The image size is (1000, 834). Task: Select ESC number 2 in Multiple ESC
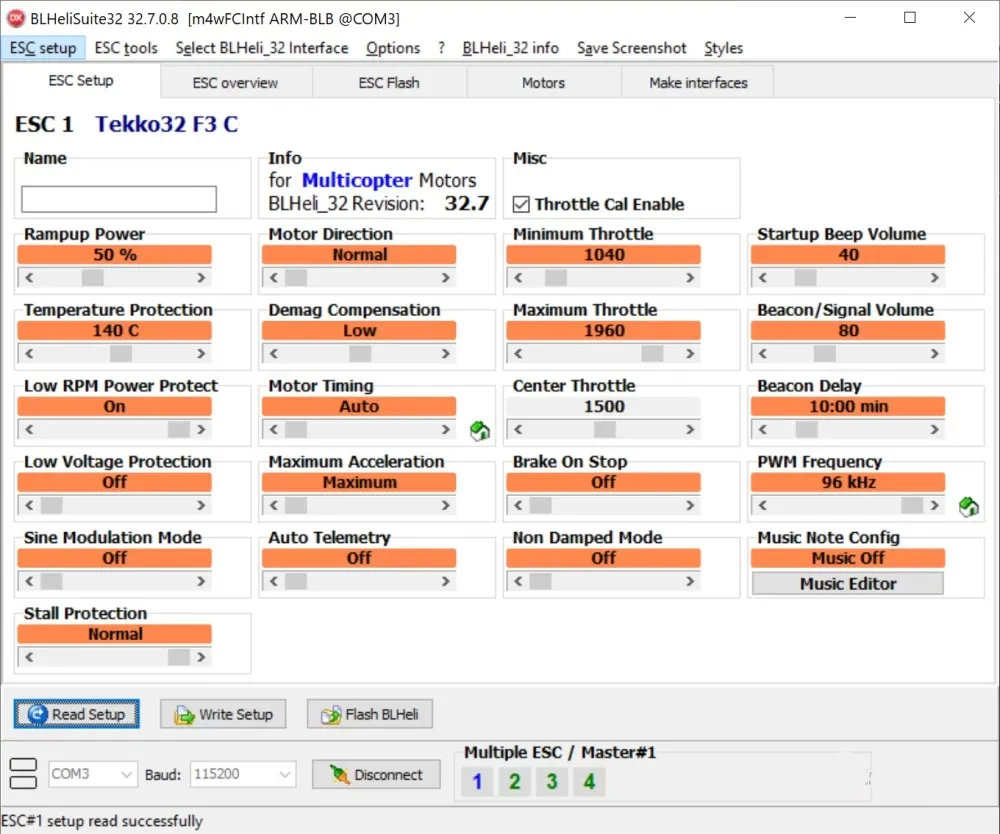pos(515,781)
